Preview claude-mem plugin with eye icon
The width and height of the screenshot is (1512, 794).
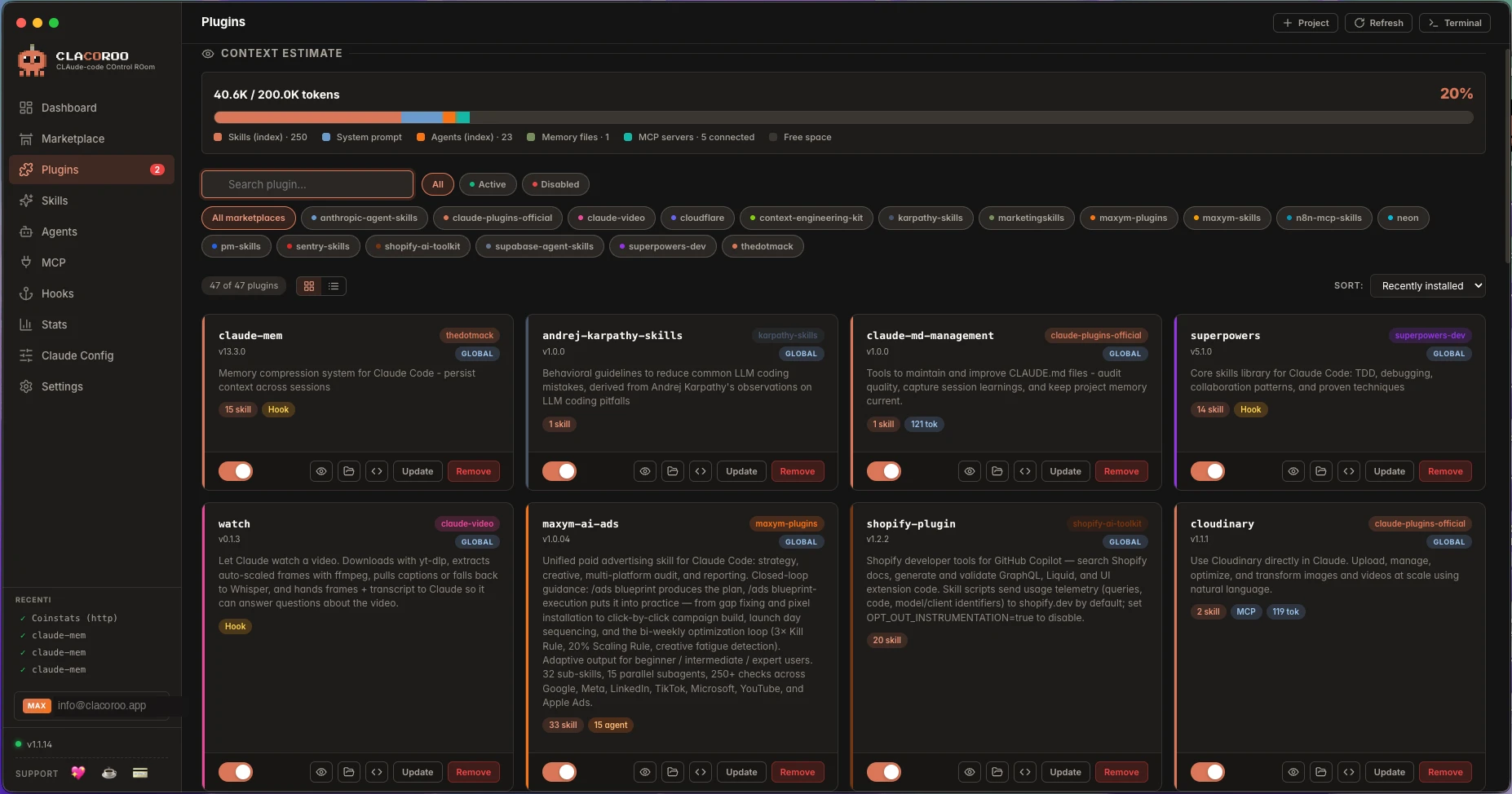(x=321, y=471)
